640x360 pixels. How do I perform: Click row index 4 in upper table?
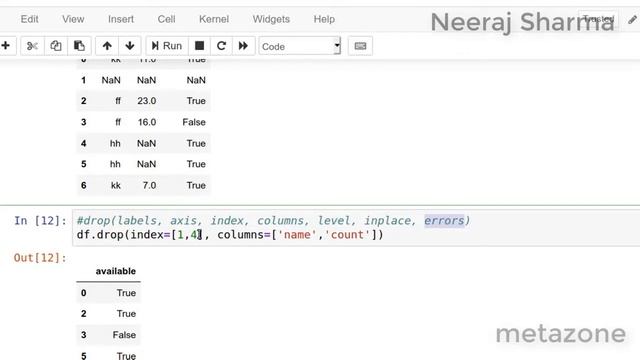tap(84, 143)
